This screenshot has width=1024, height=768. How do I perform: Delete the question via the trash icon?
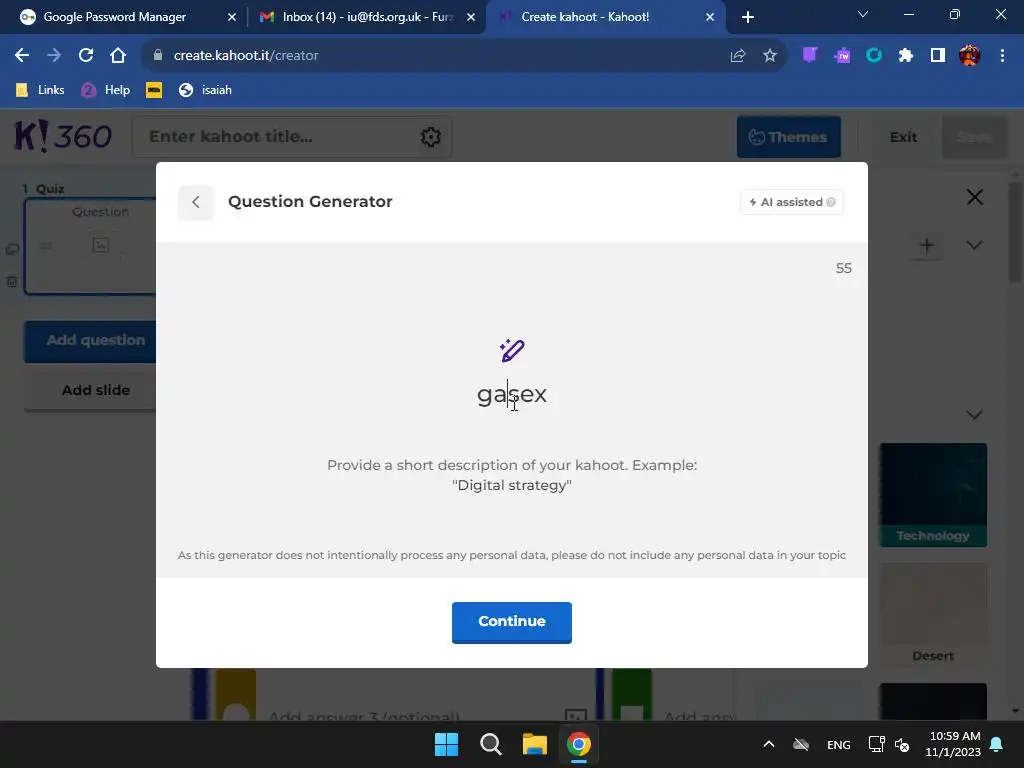pyautogui.click(x=12, y=281)
